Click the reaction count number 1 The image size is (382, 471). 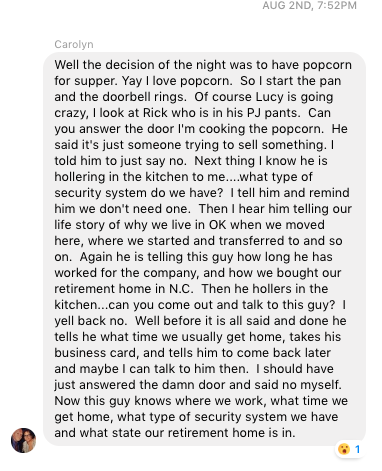(357, 449)
